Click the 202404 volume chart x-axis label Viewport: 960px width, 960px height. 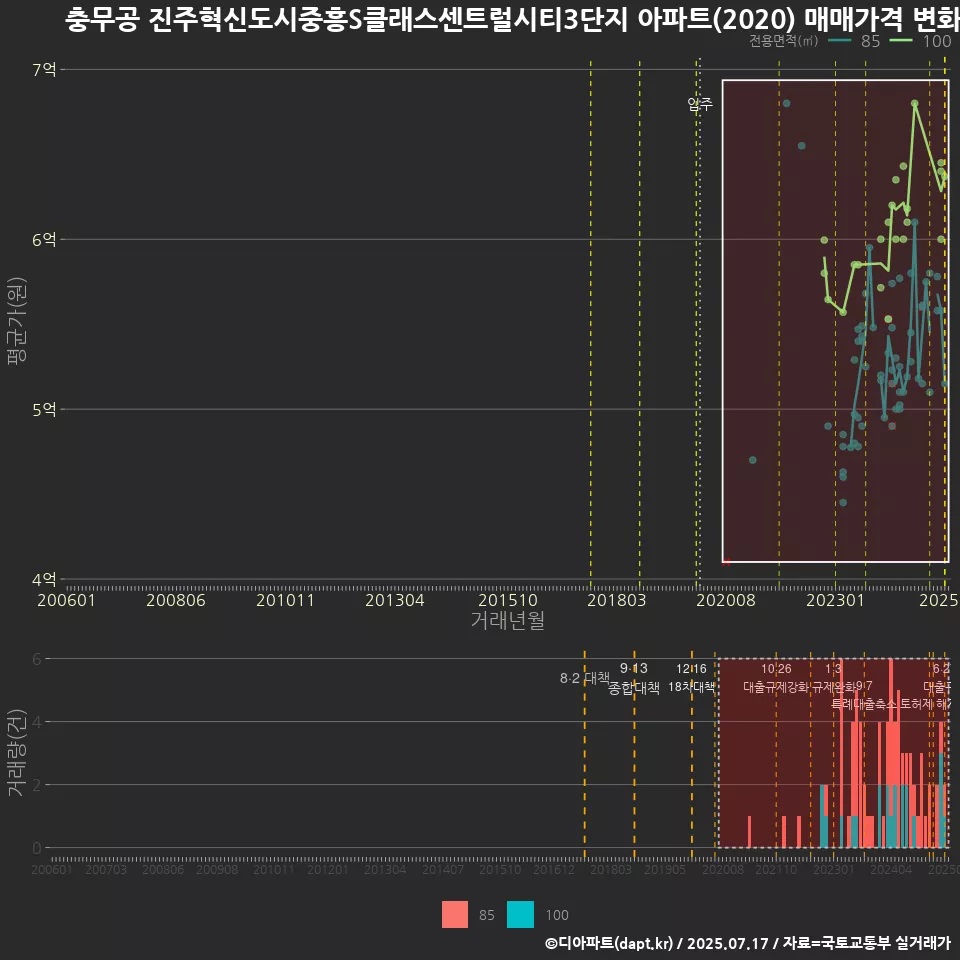pos(891,869)
